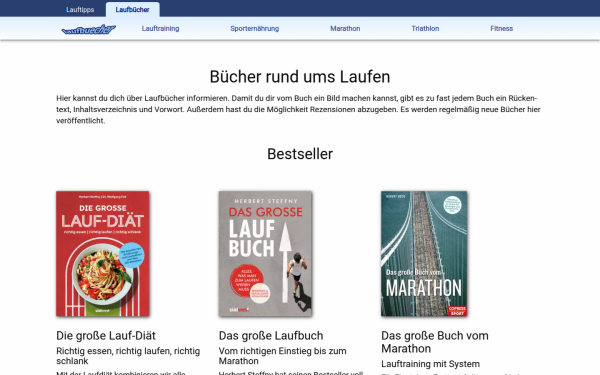
Task: Click the Das grosse Laufbuch cover image
Action: pos(265,254)
